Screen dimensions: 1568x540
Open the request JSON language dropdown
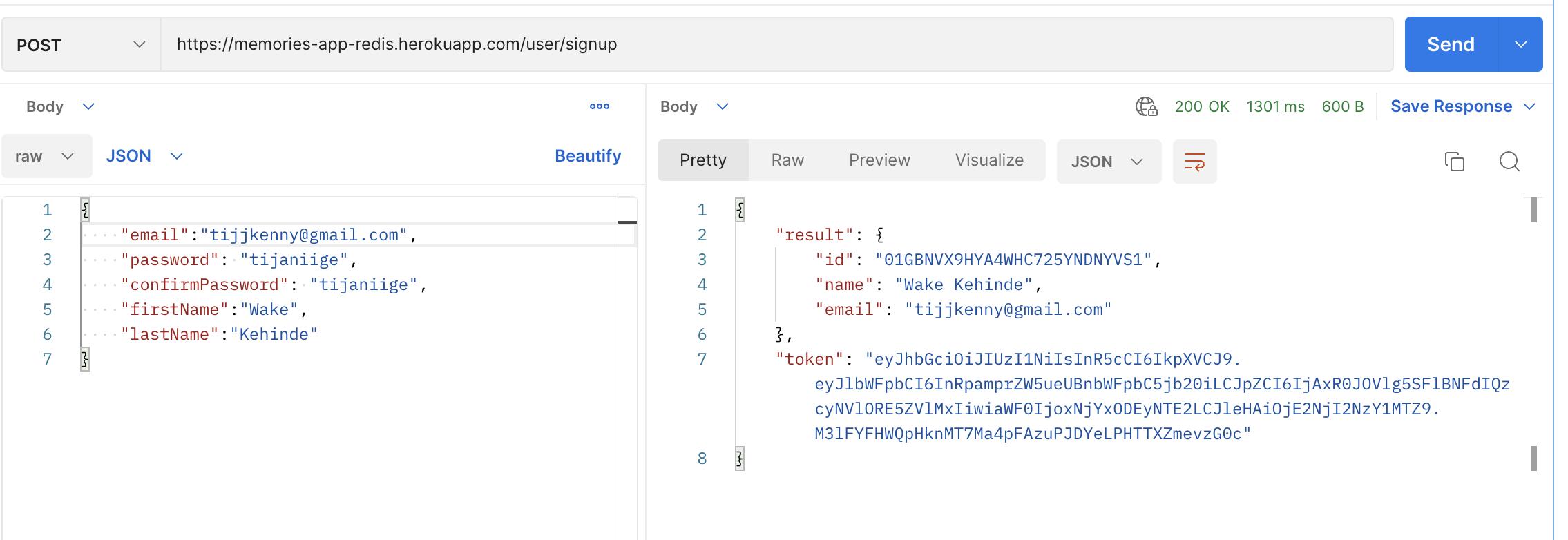pyautogui.click(x=144, y=156)
